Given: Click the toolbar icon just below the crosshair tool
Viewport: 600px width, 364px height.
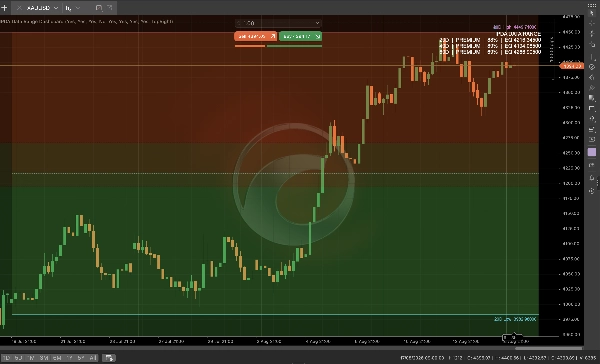Looking at the screenshot, I should (x=592, y=34).
